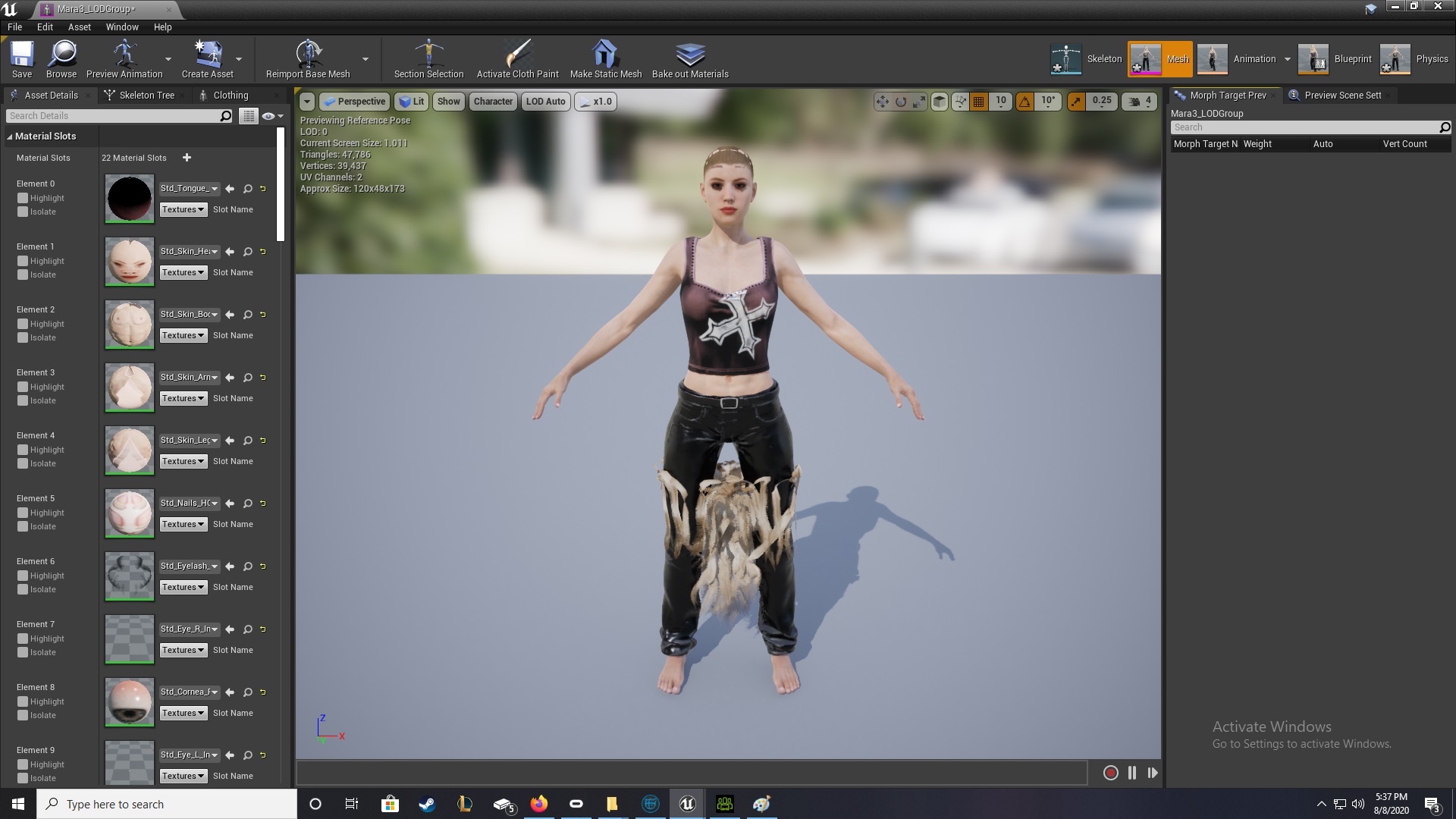Click the Lit view mode button
This screenshot has width=1456, height=819.
[x=412, y=102]
